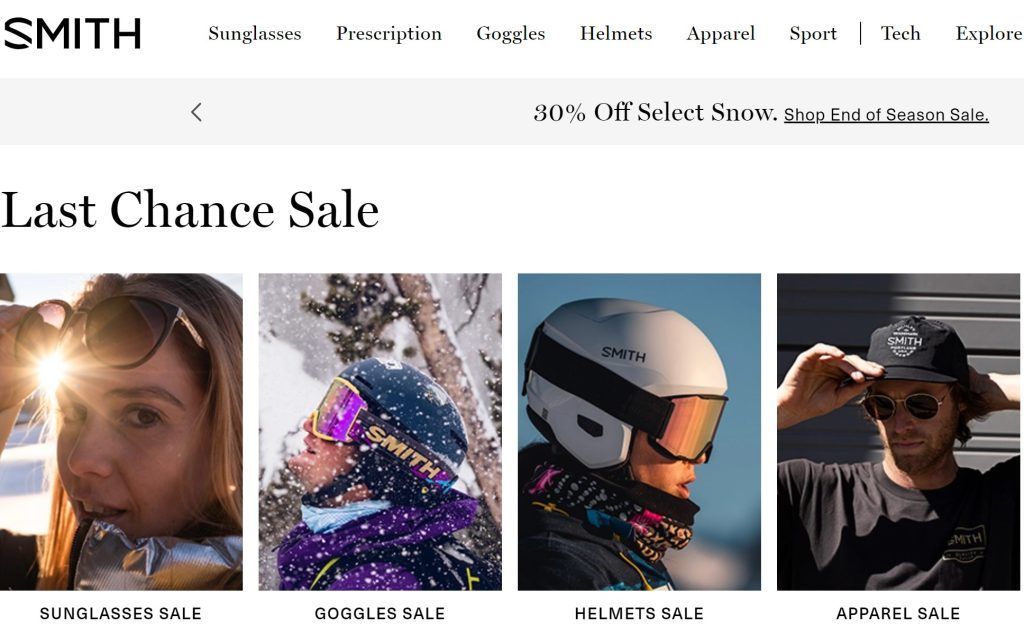Image resolution: width=1024 pixels, height=643 pixels.
Task: Open the Sport menu
Action: (812, 34)
